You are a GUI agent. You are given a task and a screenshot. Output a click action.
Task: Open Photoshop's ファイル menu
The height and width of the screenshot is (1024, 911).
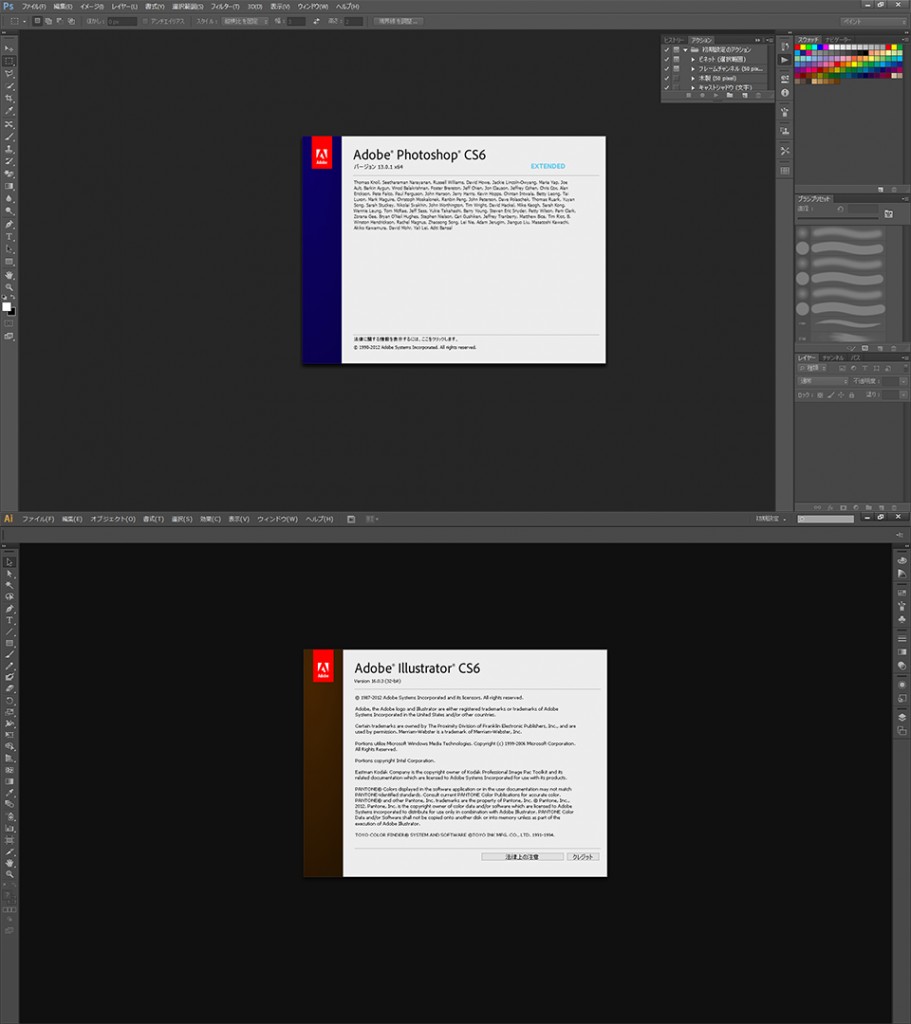coord(33,6)
